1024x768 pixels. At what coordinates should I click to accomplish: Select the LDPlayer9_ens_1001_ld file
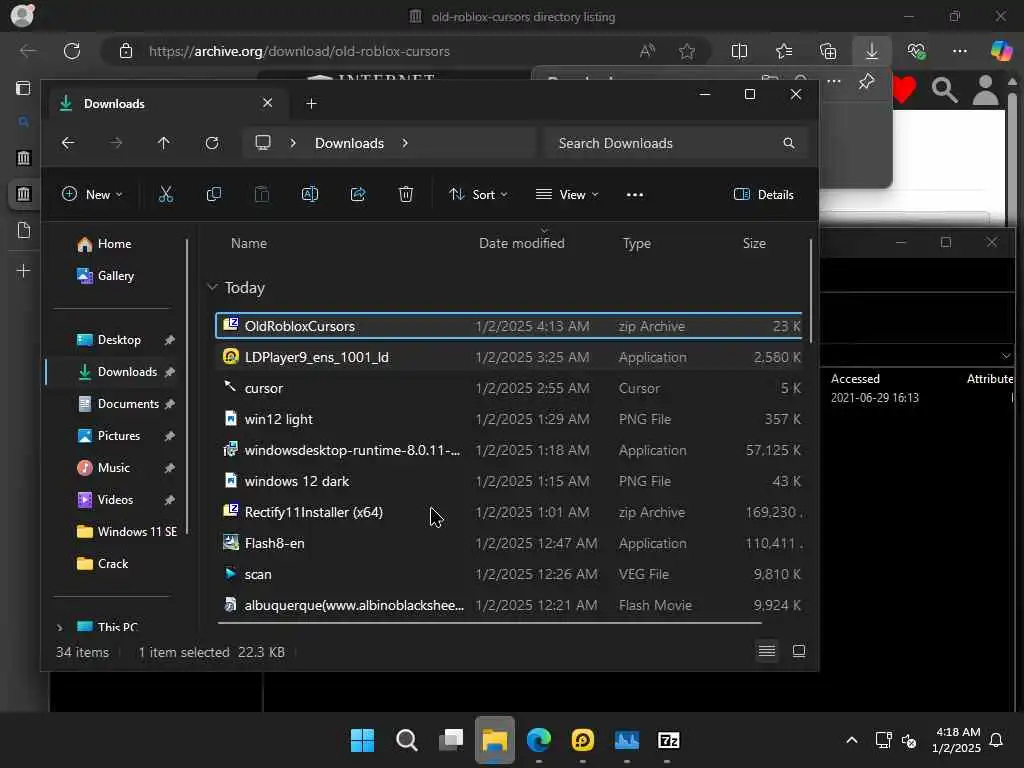tap(509, 357)
